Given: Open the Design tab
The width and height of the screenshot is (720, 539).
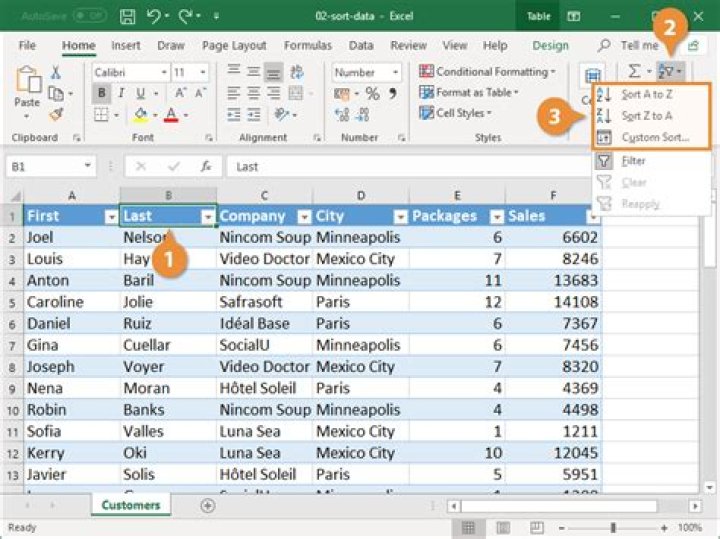Looking at the screenshot, I should point(550,45).
